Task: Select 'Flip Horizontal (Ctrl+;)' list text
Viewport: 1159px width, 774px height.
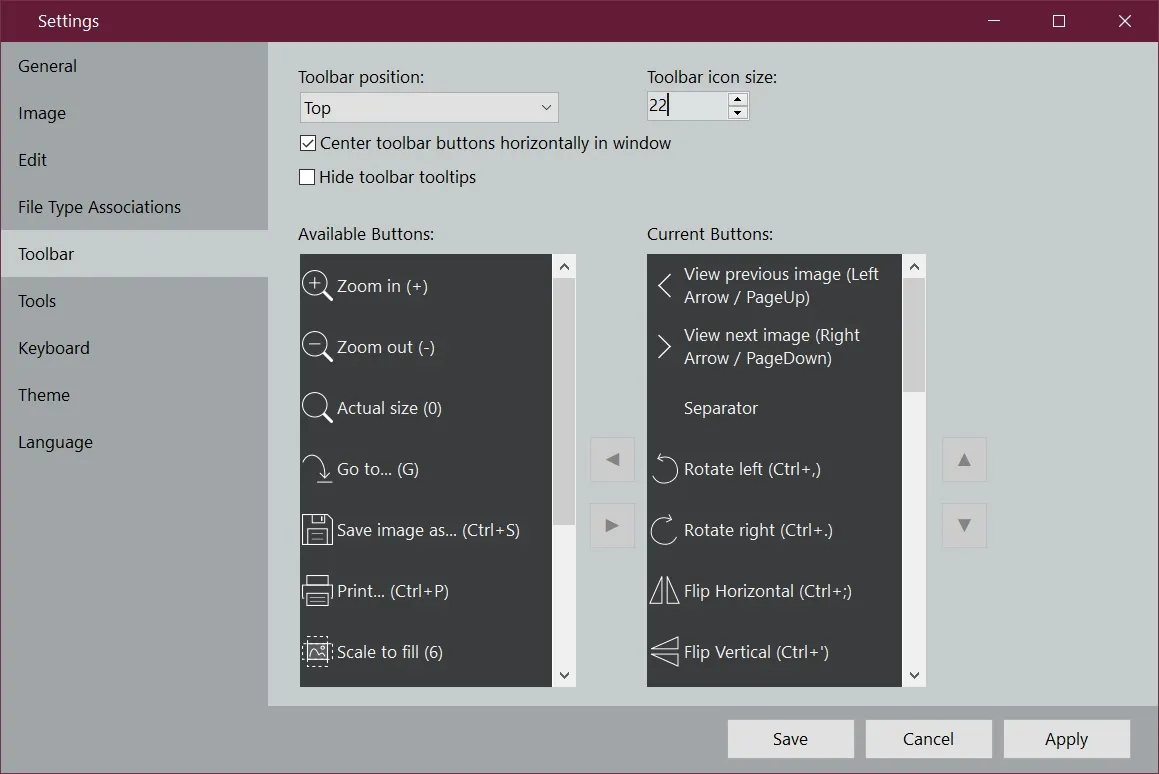Action: coord(768,591)
